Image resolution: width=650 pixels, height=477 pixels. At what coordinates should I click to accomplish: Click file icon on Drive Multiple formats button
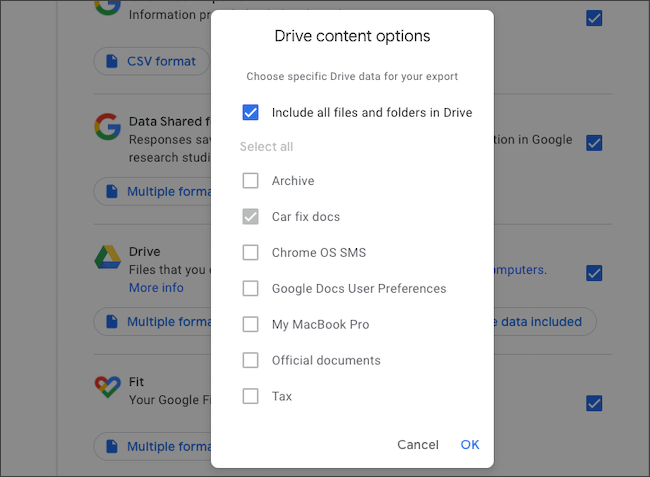(x=111, y=322)
